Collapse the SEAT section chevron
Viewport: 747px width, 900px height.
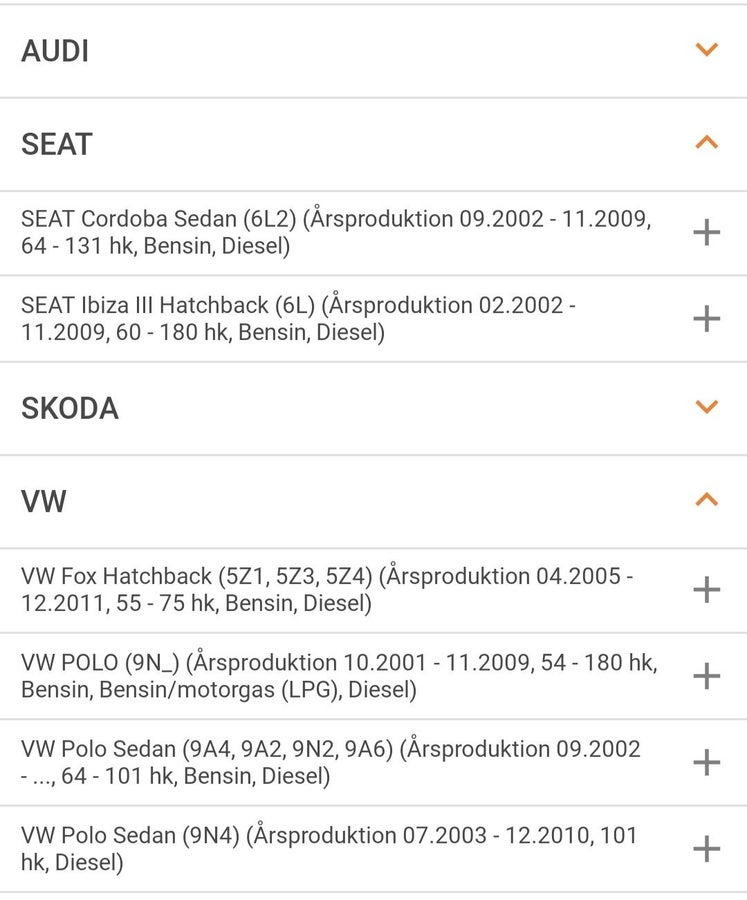point(706,142)
